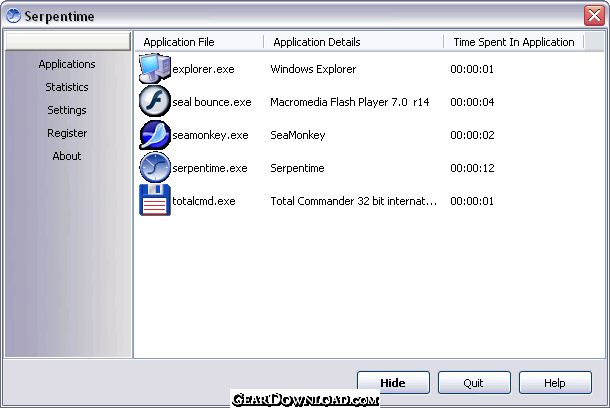This screenshot has width=610, height=408.
Task: Click the explorer.exe time value 00:00:01
Action: point(472,69)
